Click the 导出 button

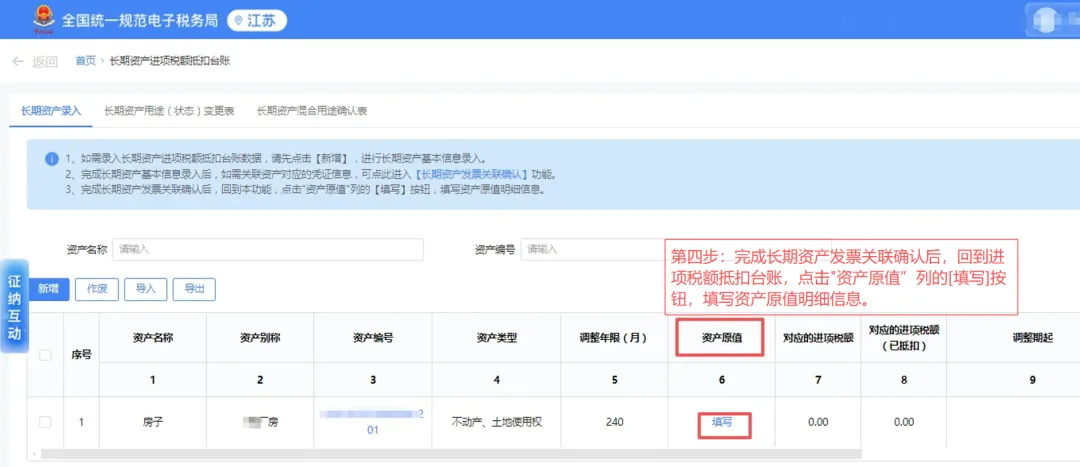(x=194, y=289)
